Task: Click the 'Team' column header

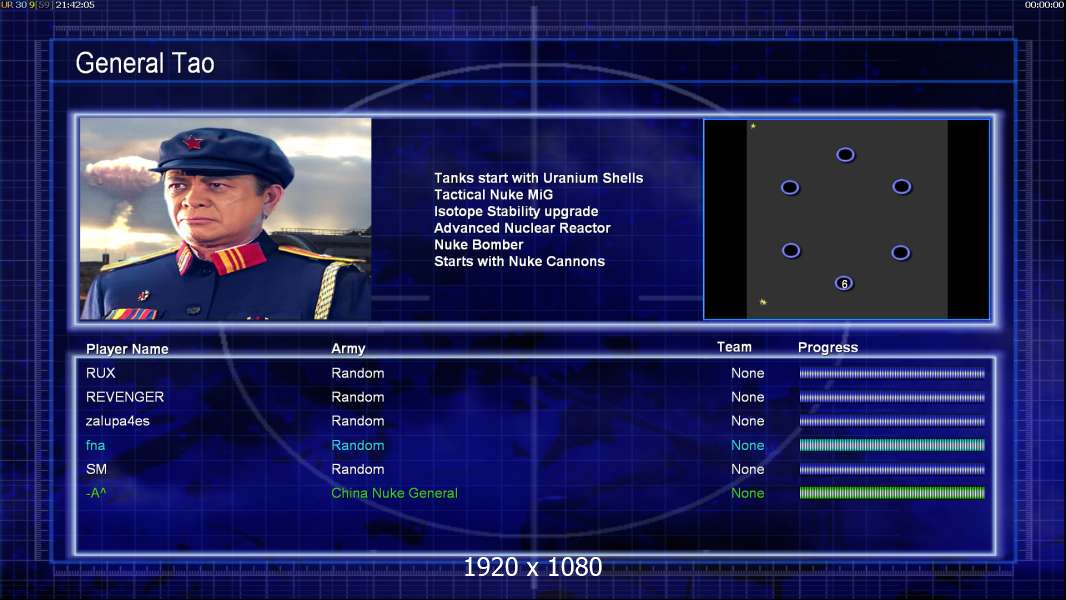Action: [x=734, y=347]
